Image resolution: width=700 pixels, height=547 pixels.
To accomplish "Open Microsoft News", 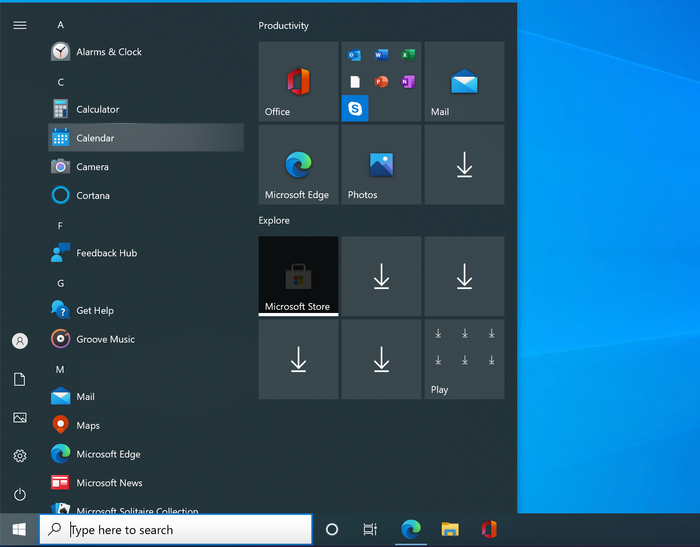I will [x=146, y=483].
